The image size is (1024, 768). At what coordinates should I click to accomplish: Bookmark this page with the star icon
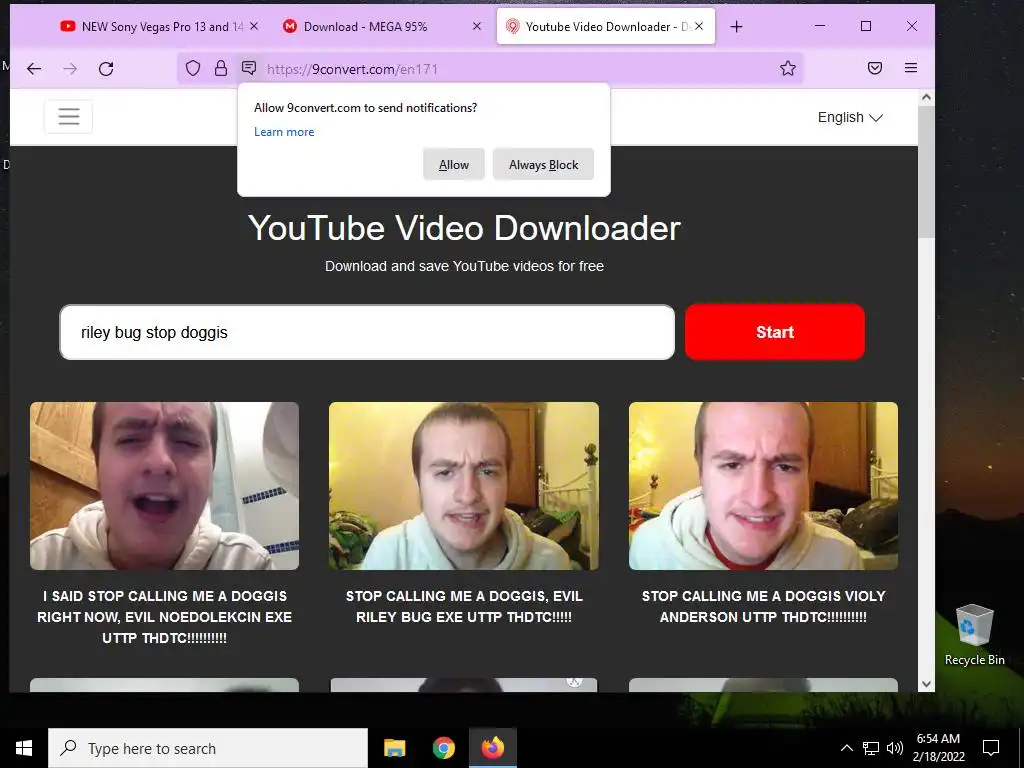pos(788,69)
